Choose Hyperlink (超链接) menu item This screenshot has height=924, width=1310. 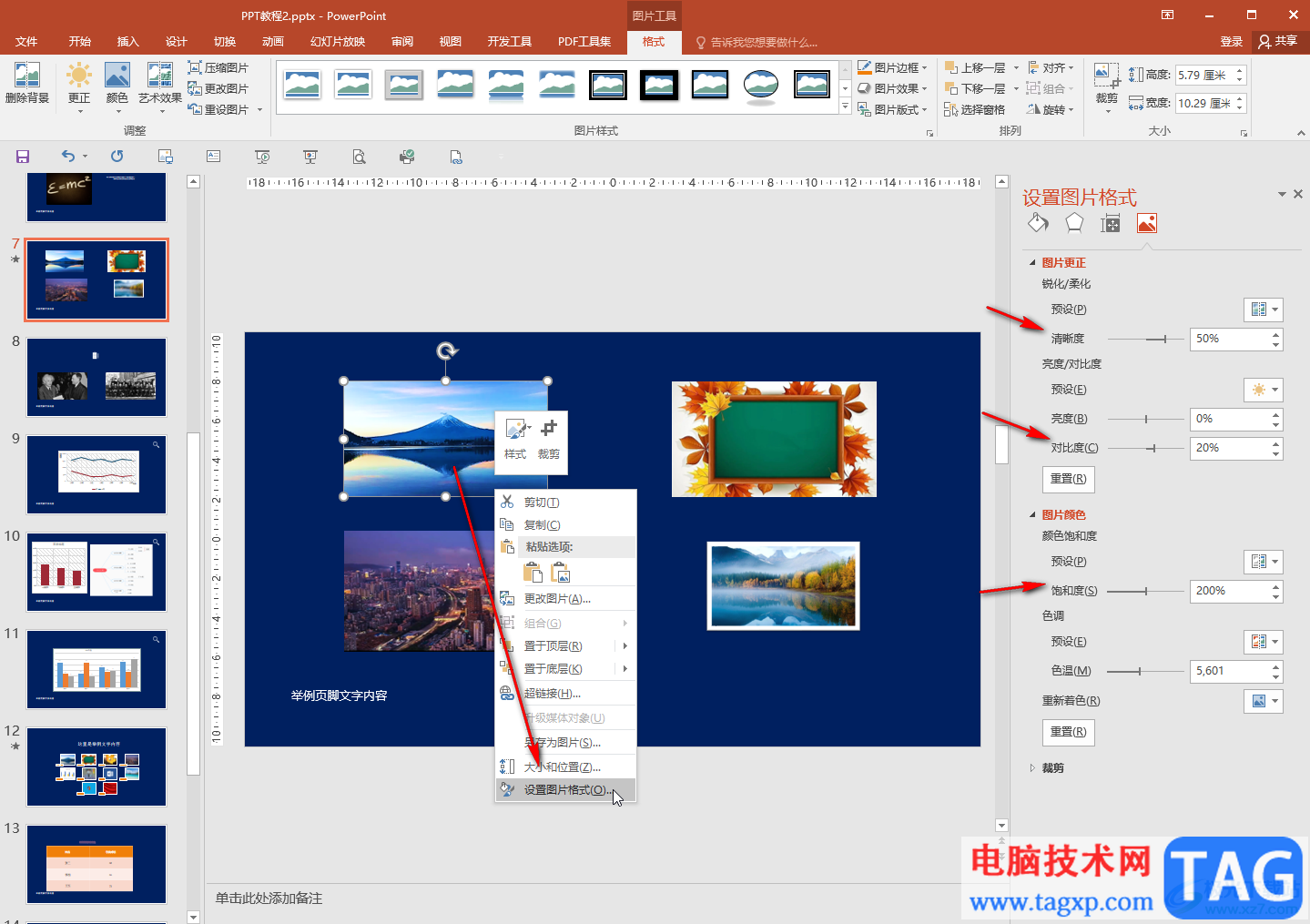coord(565,694)
